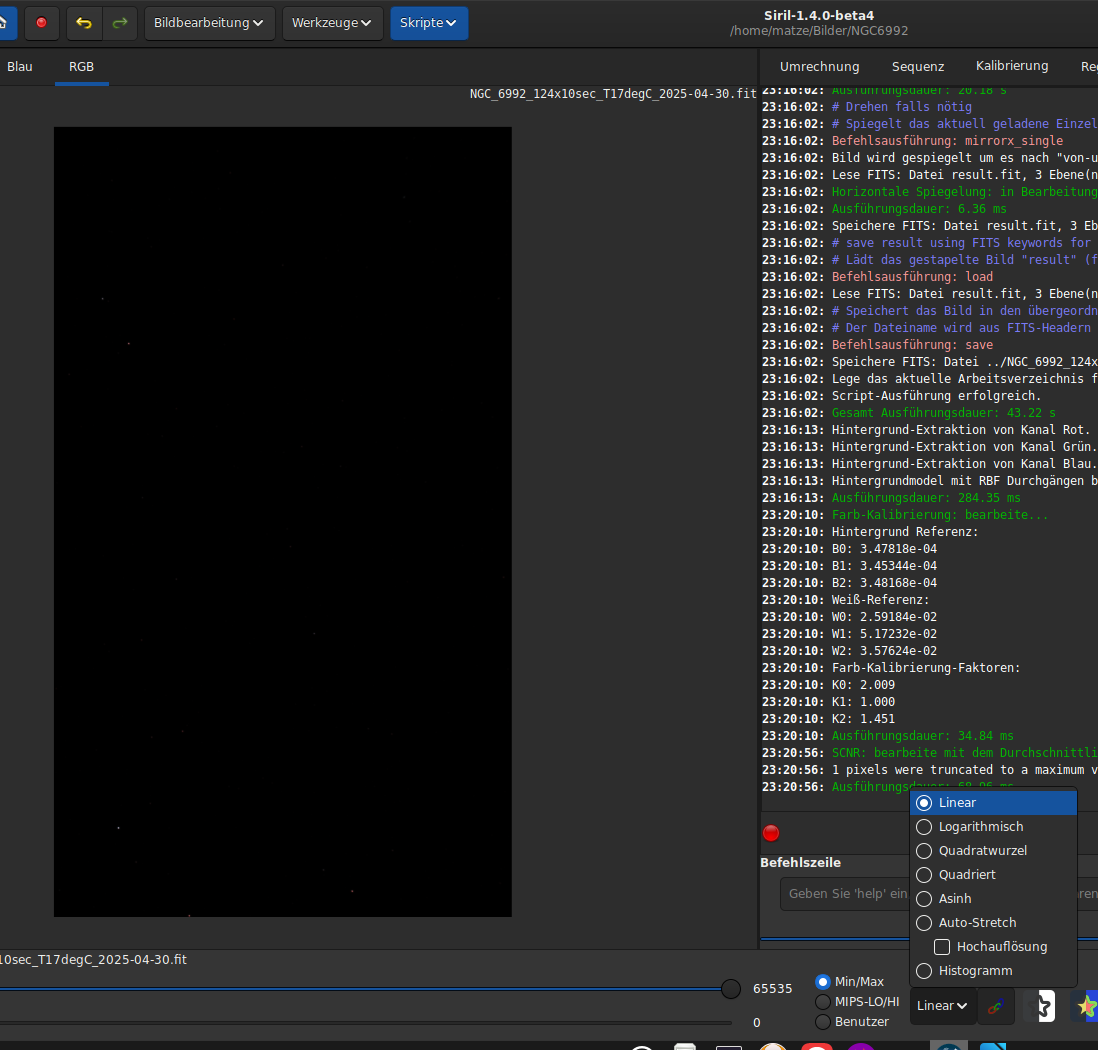Undo the last operation
This screenshot has width=1098, height=1050.
[x=84, y=22]
